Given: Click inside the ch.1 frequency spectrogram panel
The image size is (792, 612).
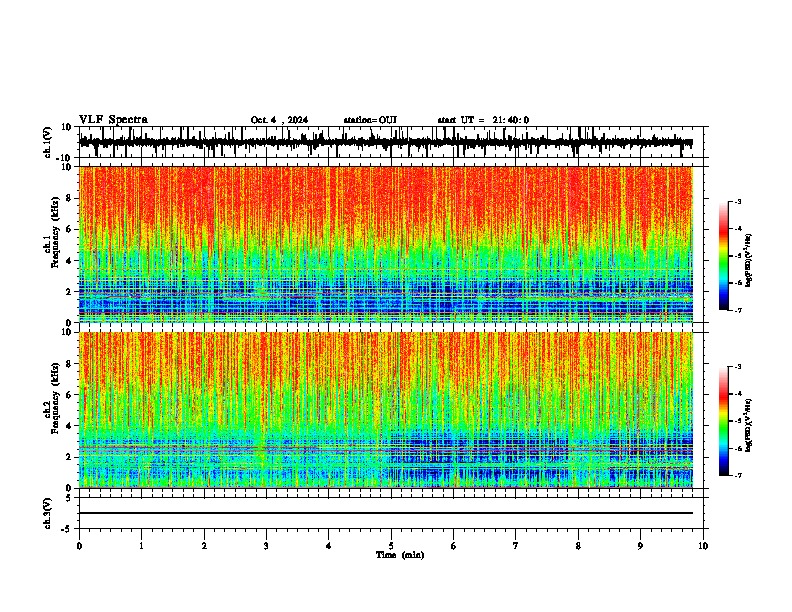Looking at the screenshot, I should click(x=386, y=244).
